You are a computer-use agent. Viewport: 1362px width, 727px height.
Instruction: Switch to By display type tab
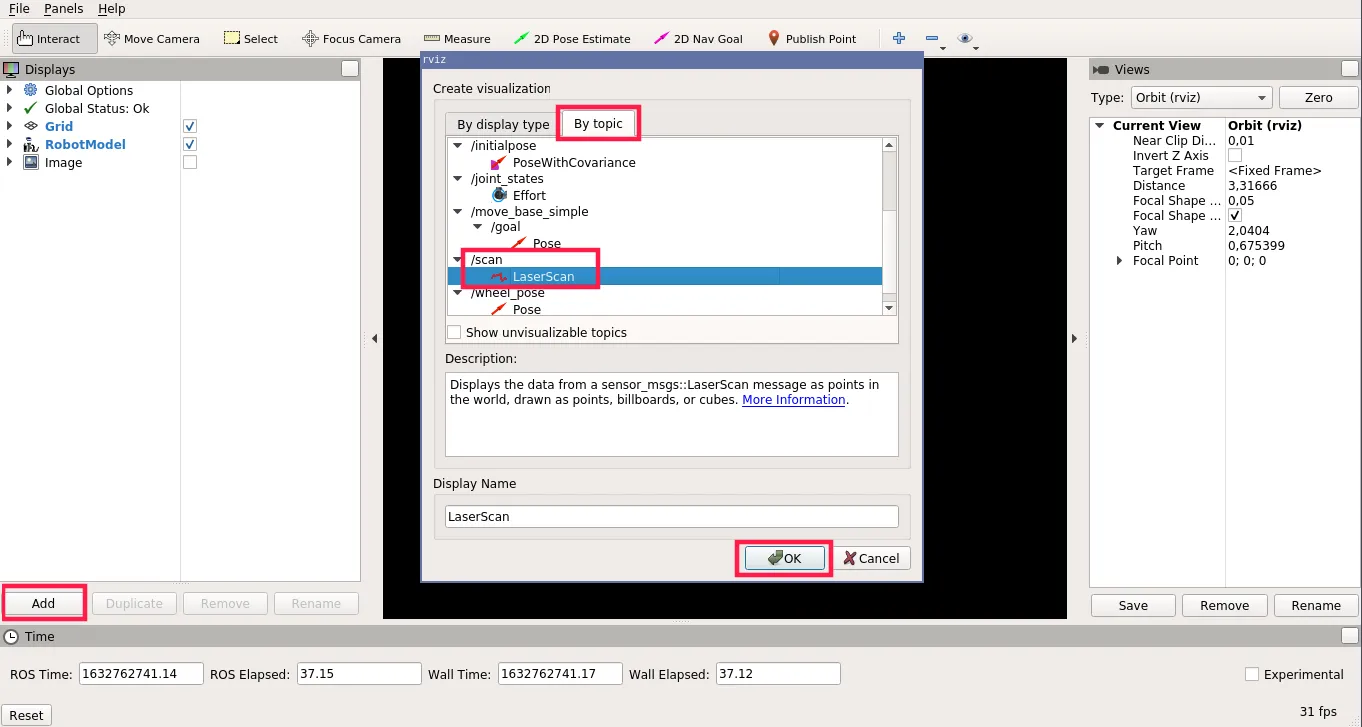[503, 124]
